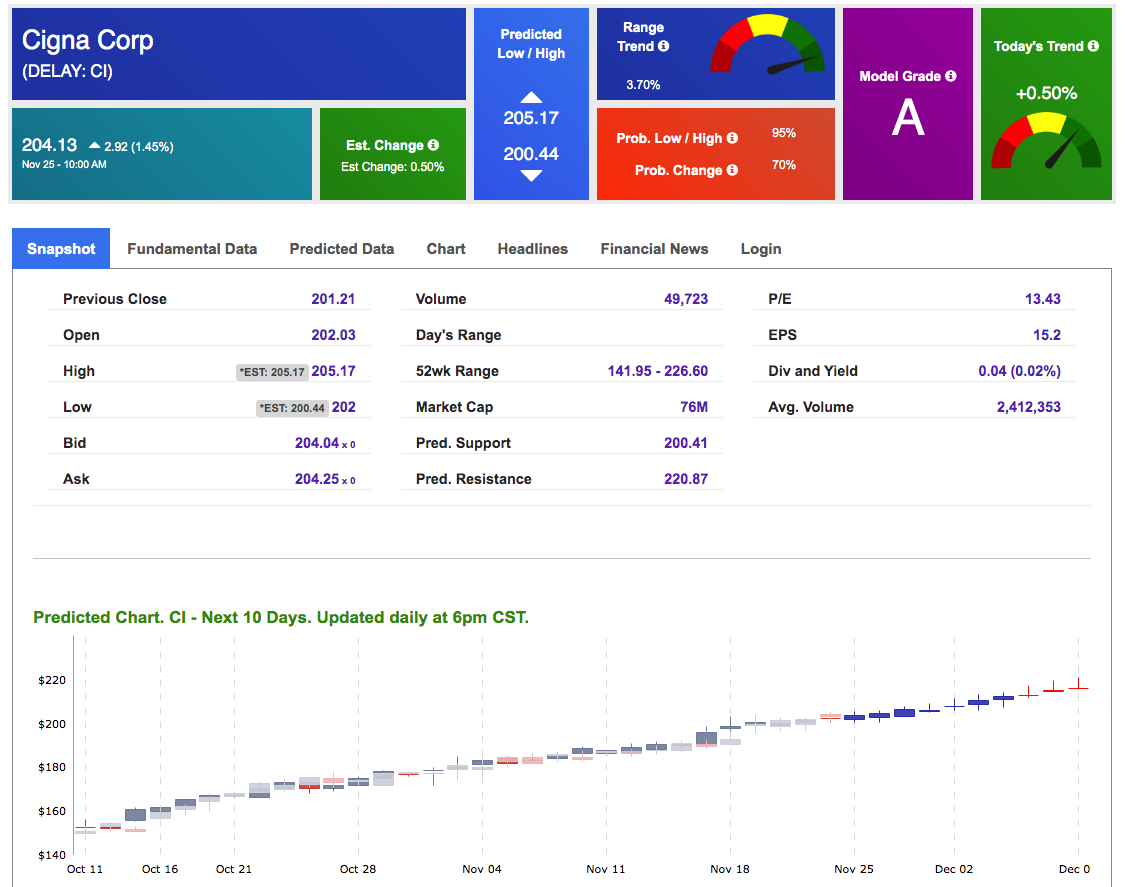Click the *EST: 200.44 badge in Low row
This screenshot has height=887, width=1125.
click(293, 408)
